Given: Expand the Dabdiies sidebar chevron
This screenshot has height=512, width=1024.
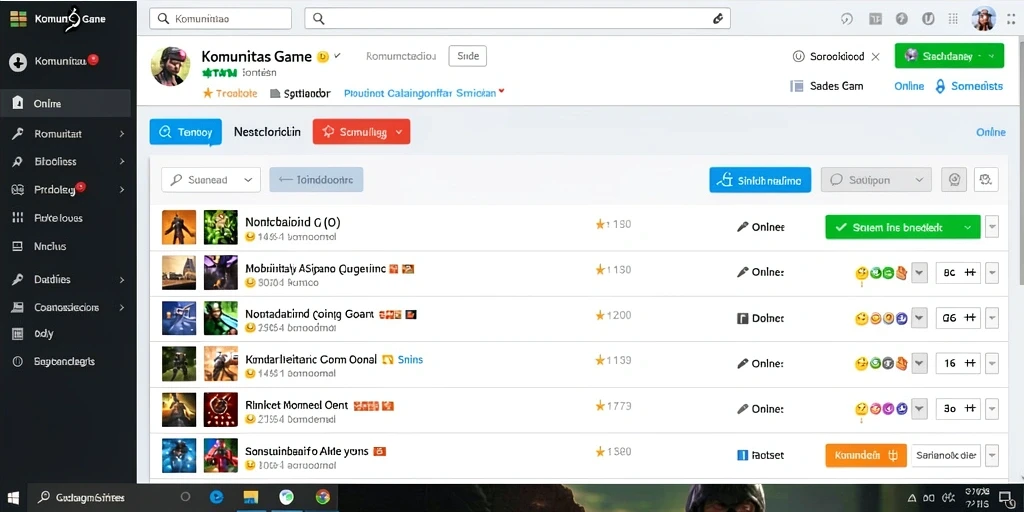Looking at the screenshot, I should click(121, 280).
